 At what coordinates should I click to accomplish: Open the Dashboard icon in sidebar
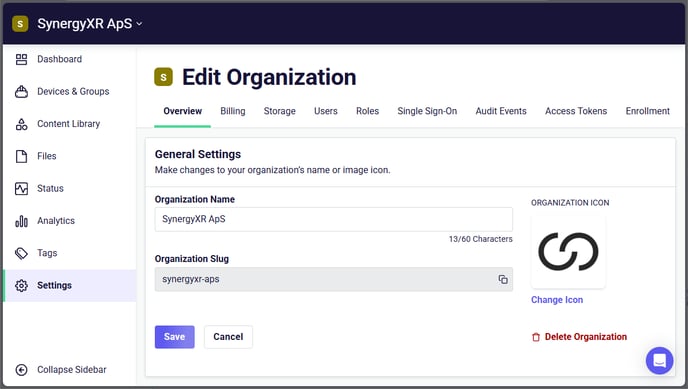(21, 59)
